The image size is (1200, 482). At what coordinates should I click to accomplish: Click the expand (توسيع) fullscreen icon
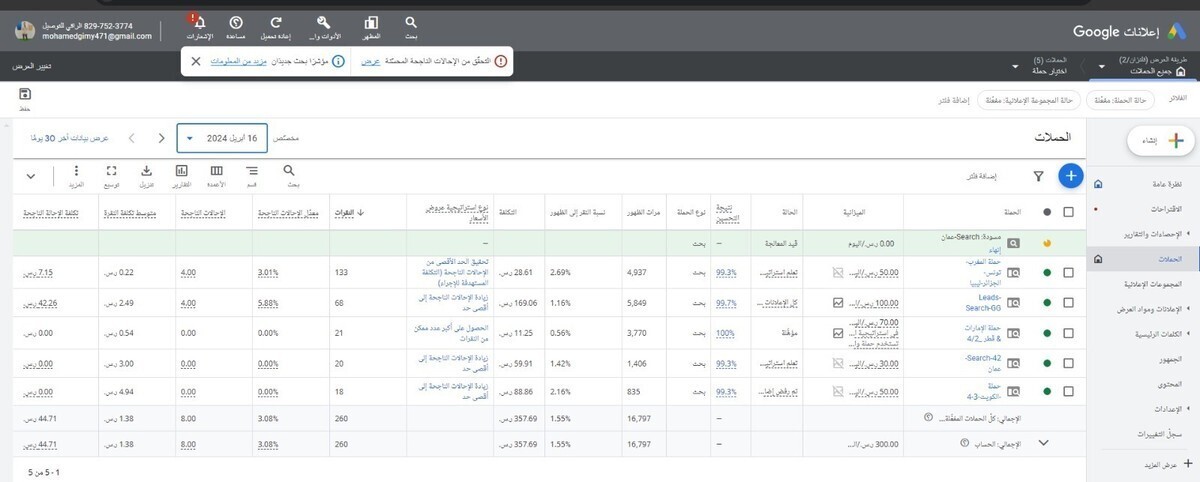(112, 171)
